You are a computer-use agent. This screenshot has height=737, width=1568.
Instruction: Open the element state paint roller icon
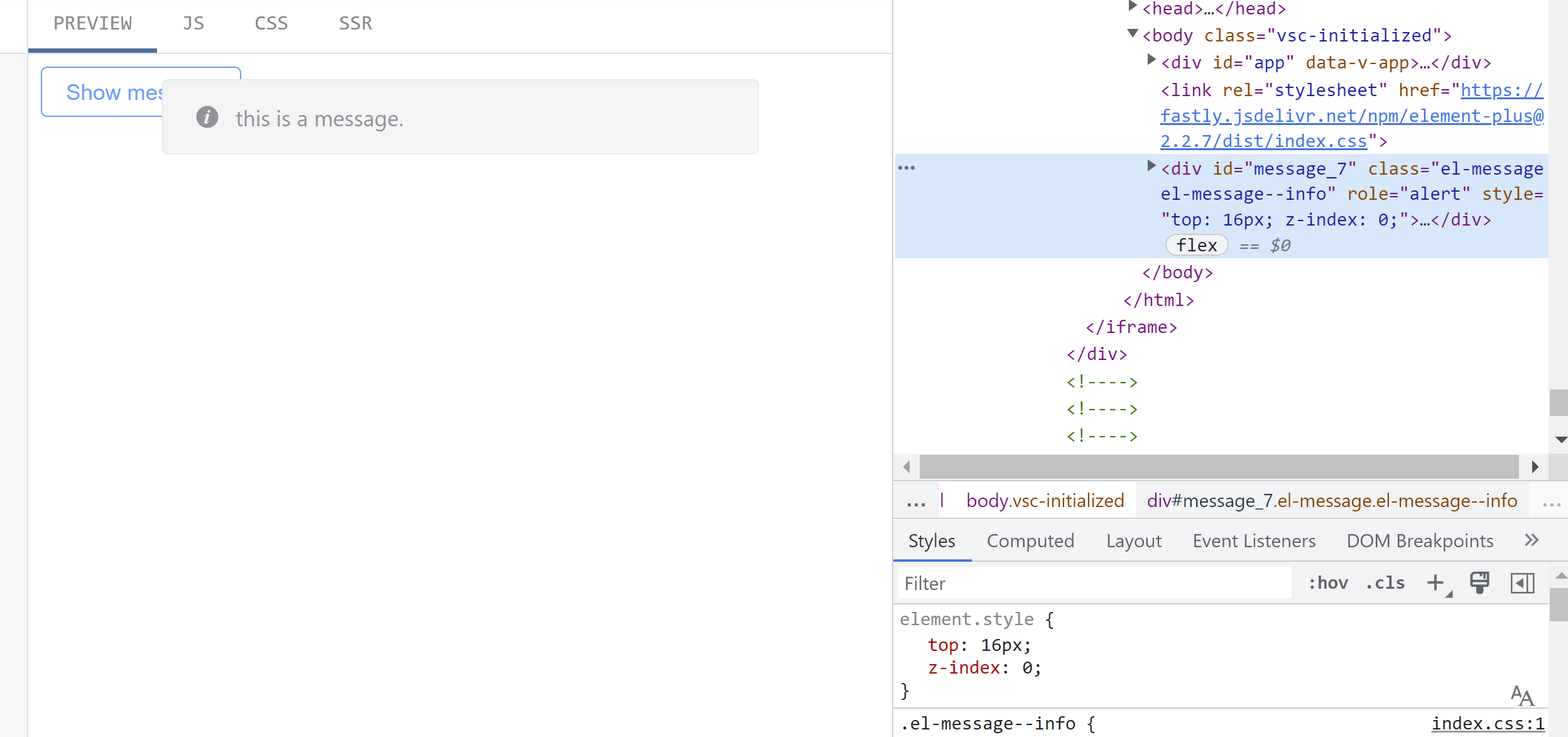pyautogui.click(x=1479, y=582)
